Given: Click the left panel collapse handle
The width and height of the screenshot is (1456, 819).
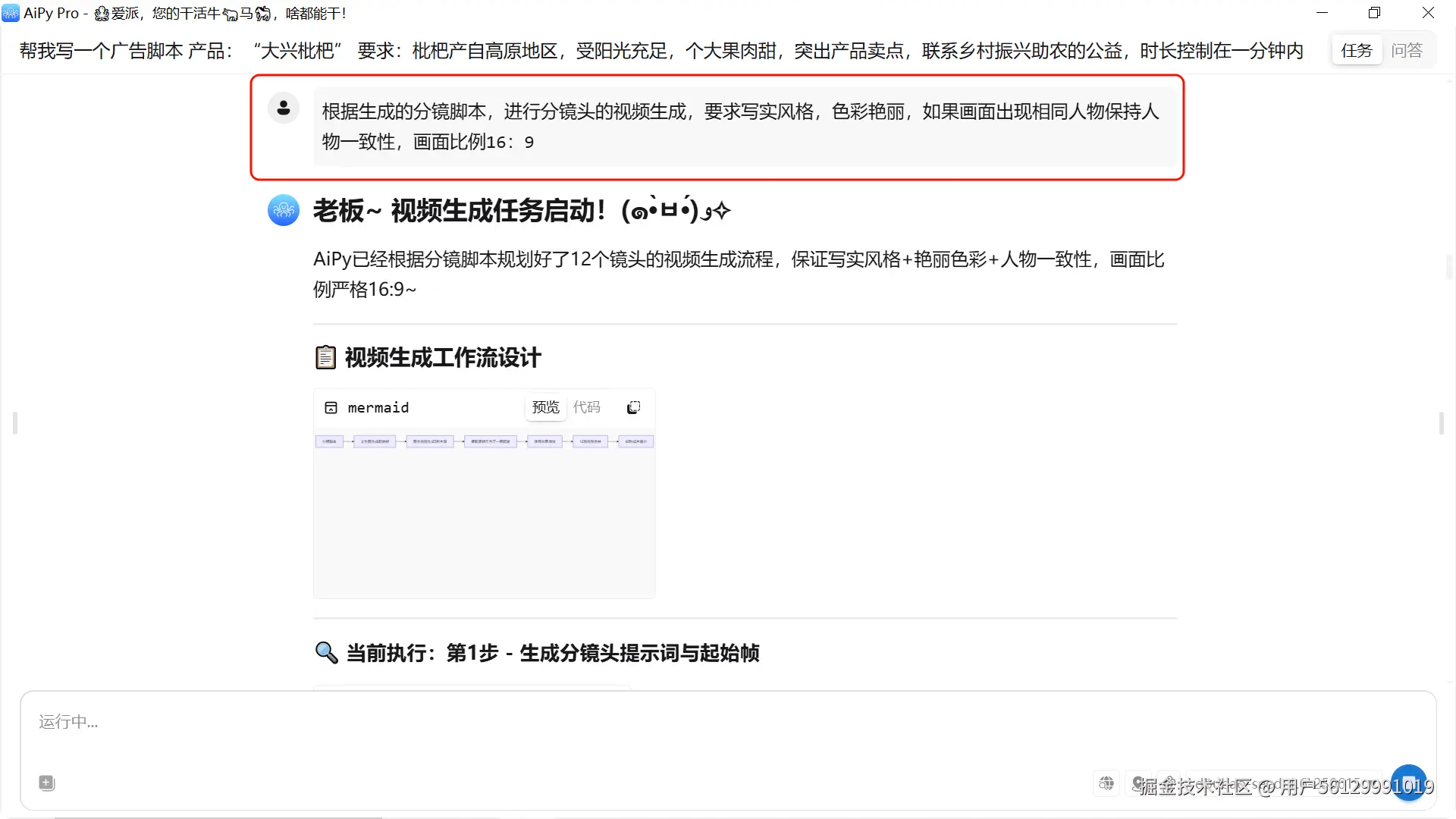Looking at the screenshot, I should point(15,422).
